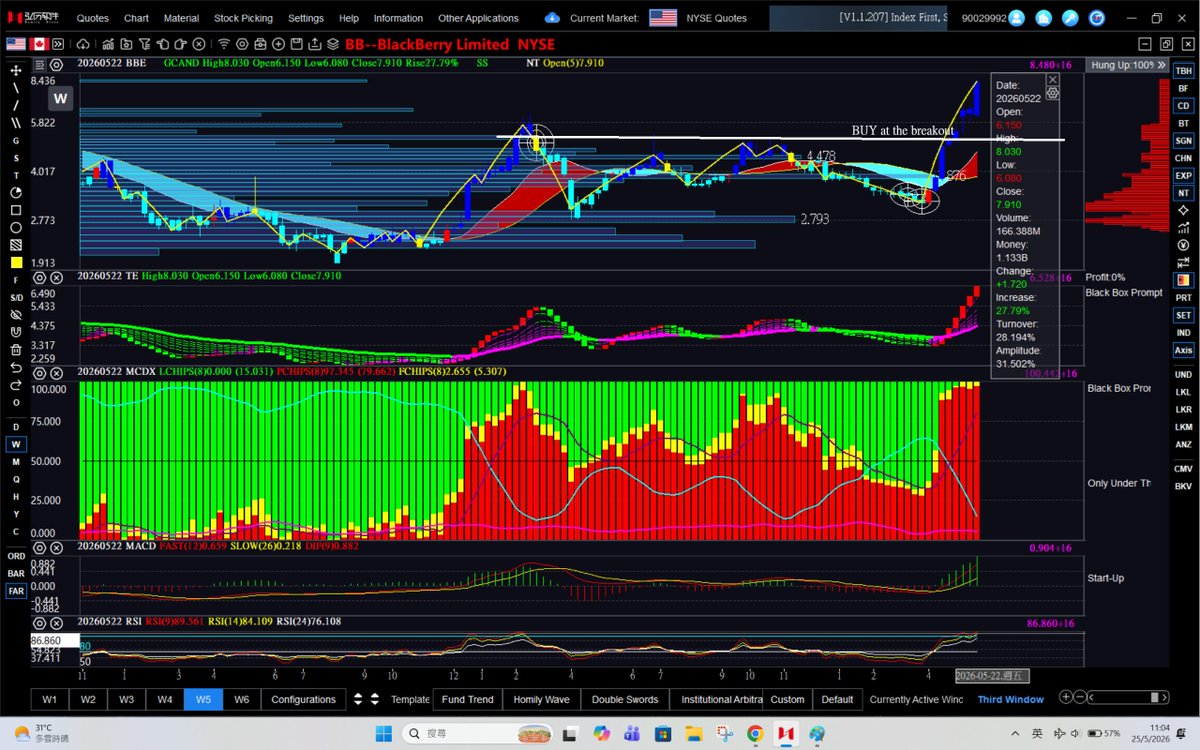Open the Other Applications menu

[x=478, y=18]
